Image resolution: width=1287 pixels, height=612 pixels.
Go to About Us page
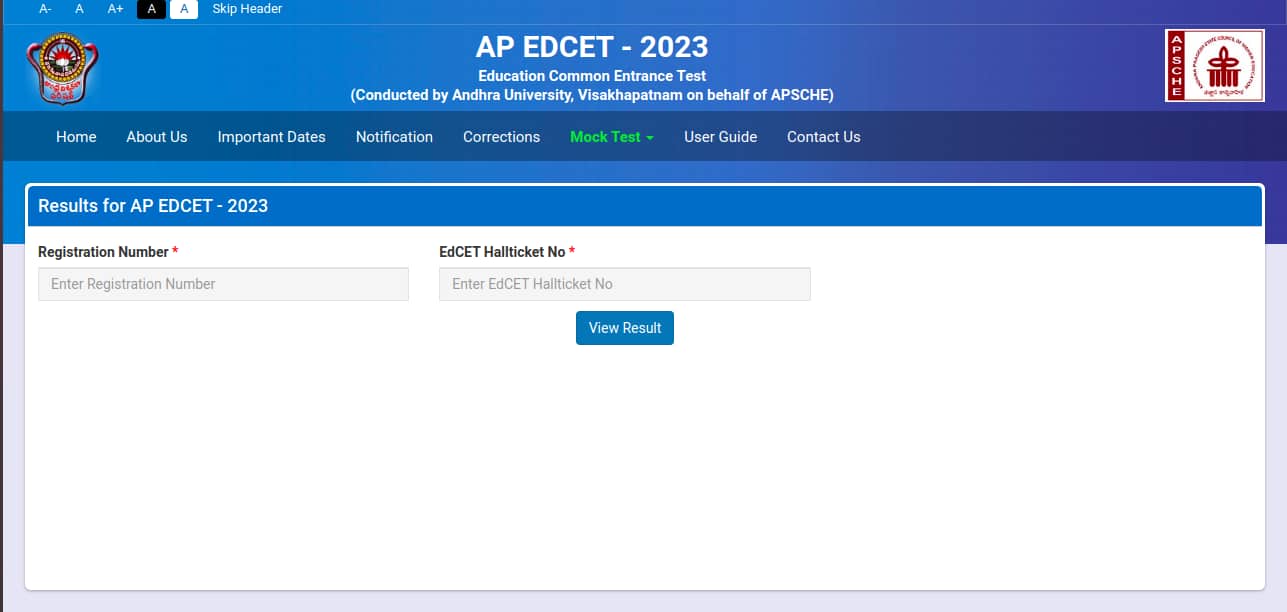click(157, 137)
